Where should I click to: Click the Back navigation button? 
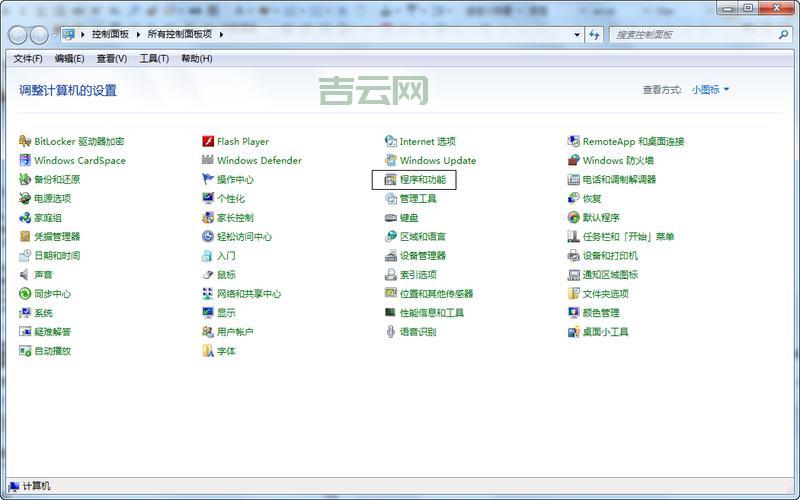tap(18, 35)
